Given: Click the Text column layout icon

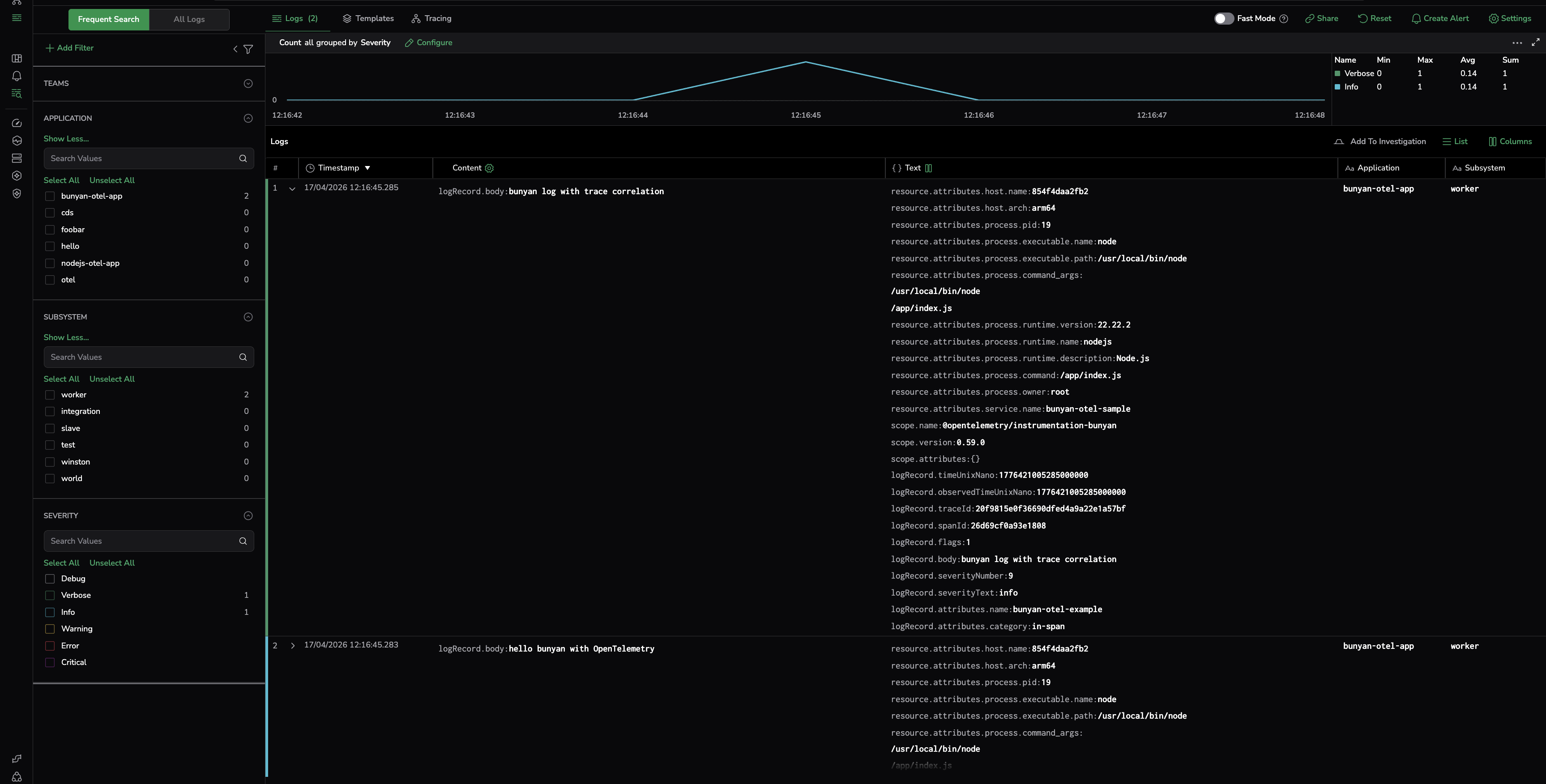Looking at the screenshot, I should click(928, 168).
